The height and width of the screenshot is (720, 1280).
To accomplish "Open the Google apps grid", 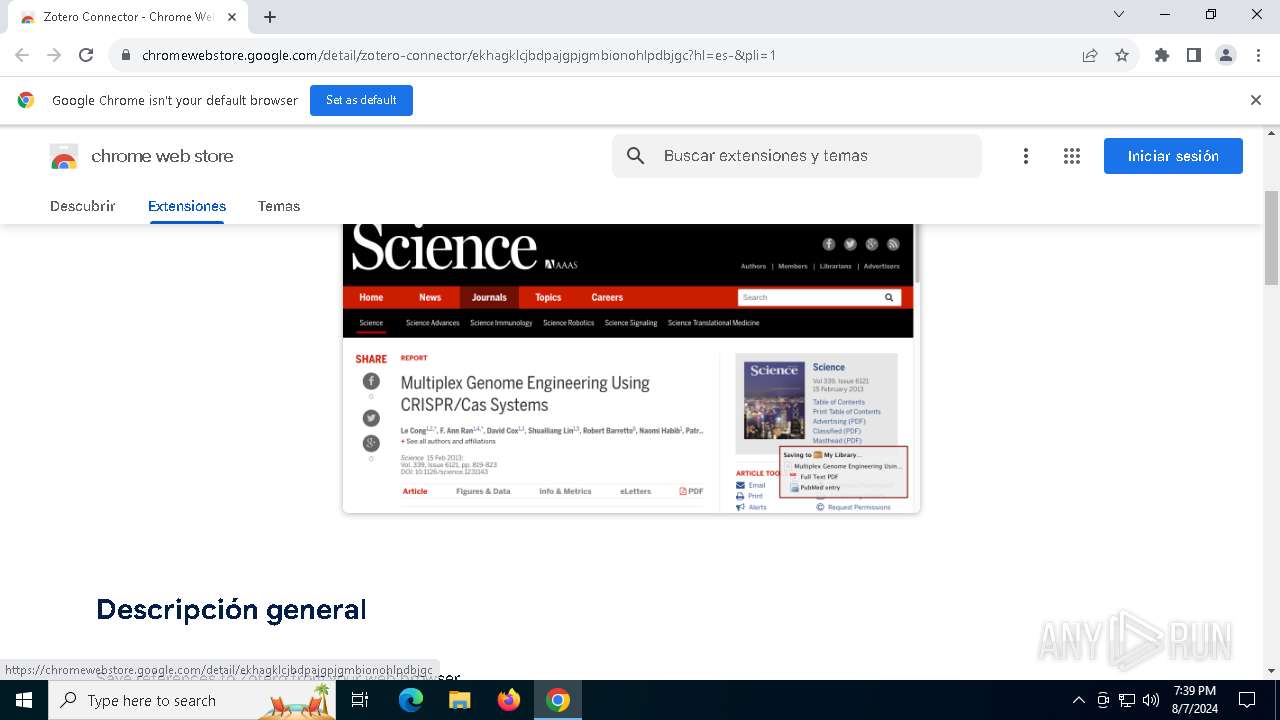I will [x=1072, y=156].
